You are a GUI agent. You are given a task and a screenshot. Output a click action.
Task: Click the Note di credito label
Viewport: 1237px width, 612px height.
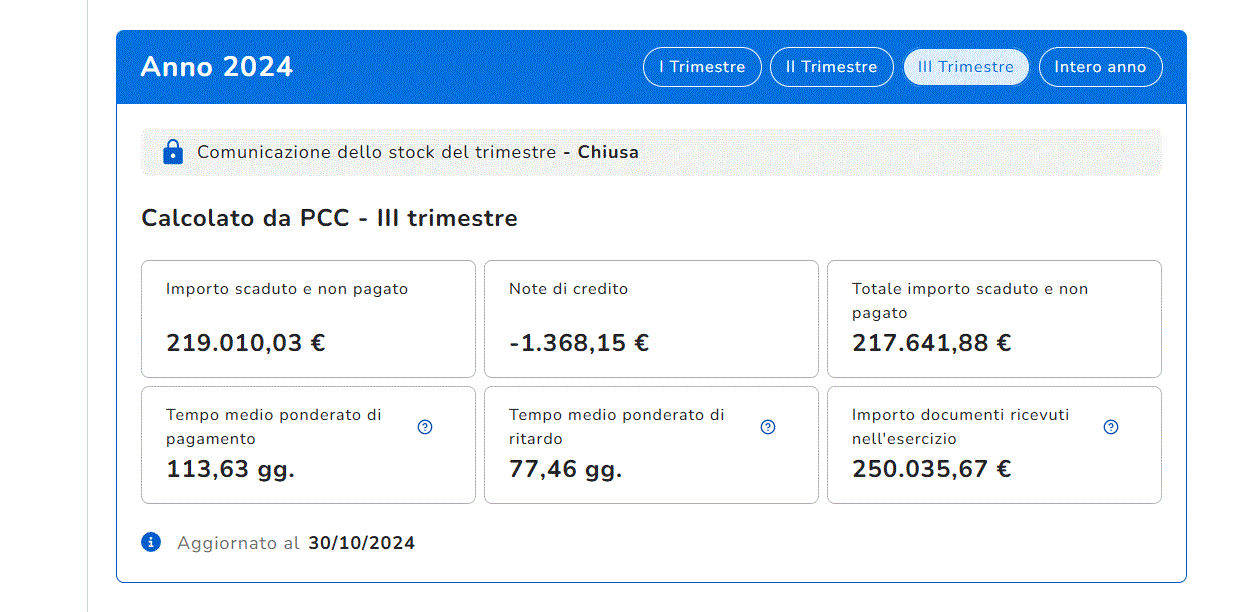[568, 289]
